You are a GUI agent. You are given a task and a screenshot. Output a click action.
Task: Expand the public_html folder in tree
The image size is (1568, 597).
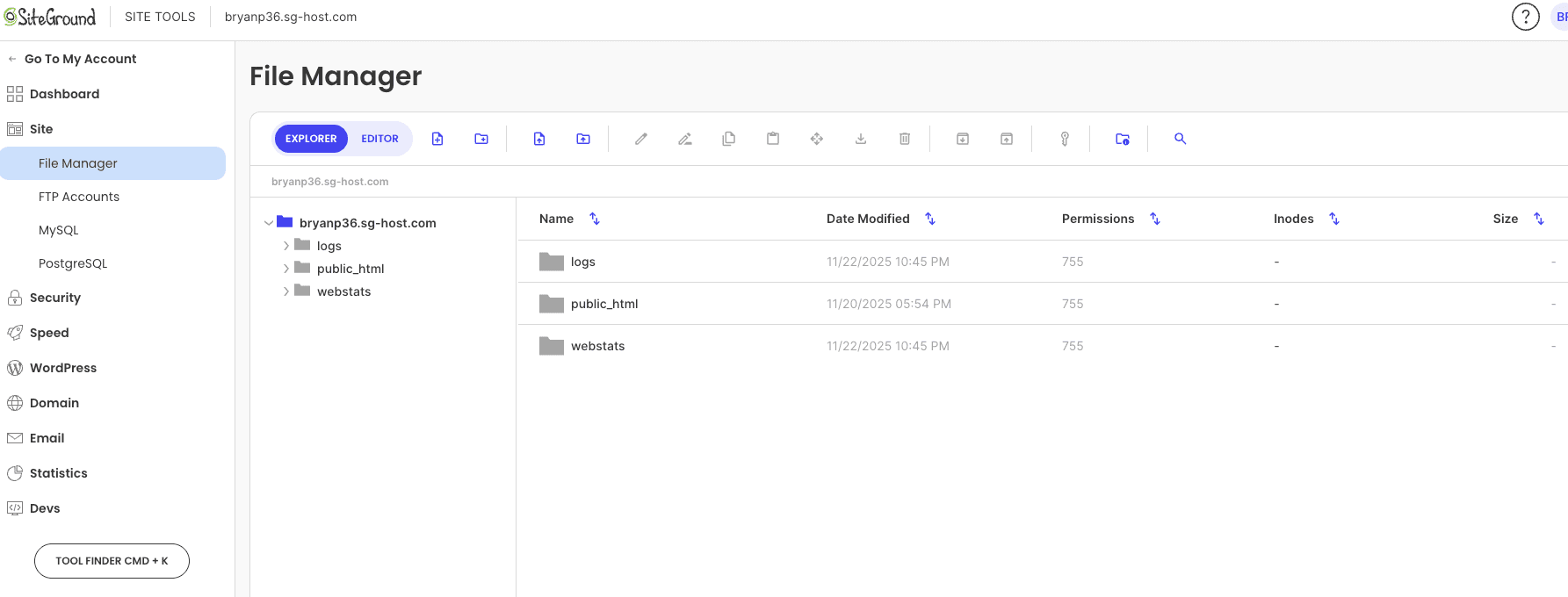coord(286,269)
